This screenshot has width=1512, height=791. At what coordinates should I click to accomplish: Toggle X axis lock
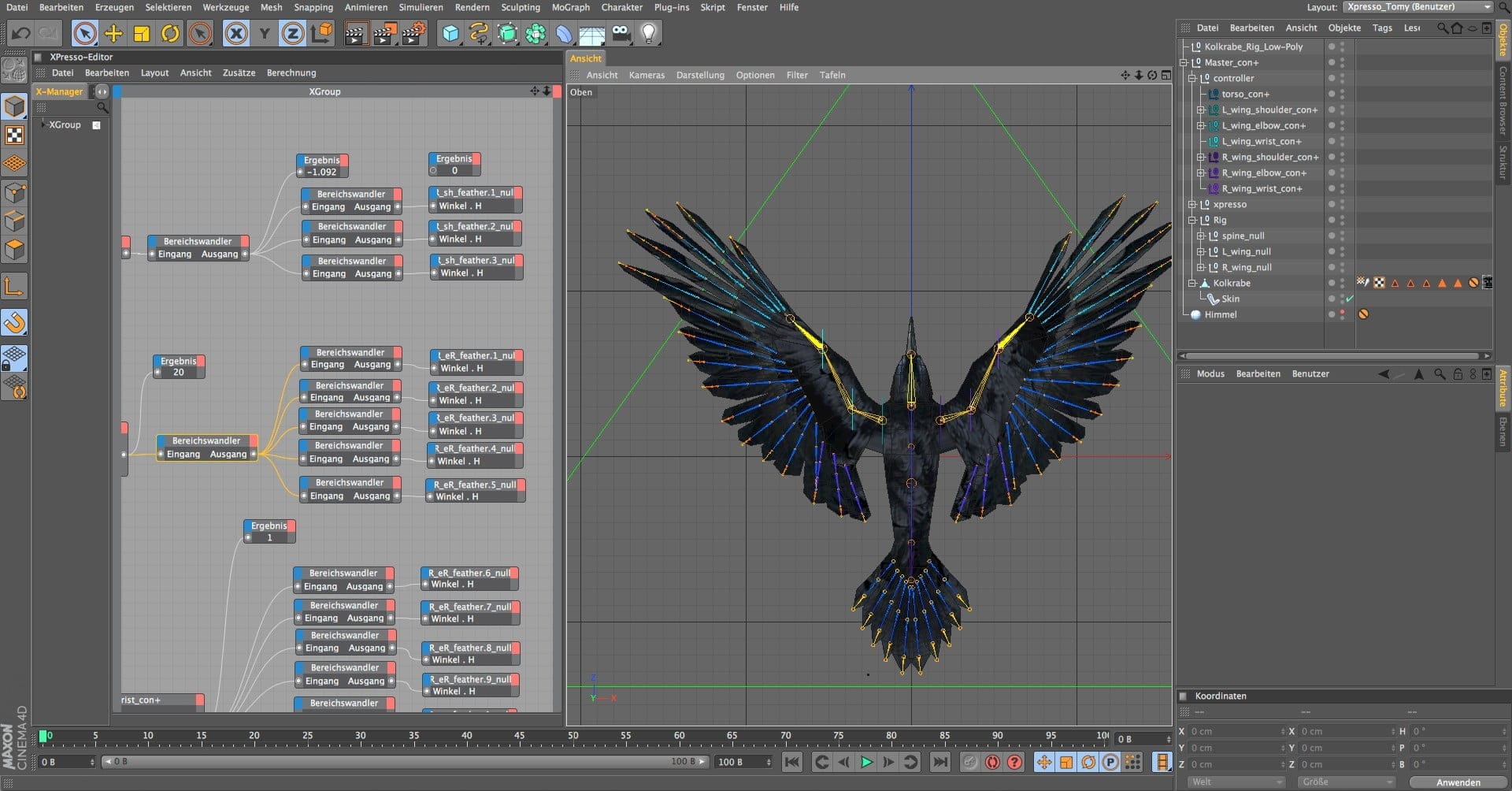coord(235,34)
